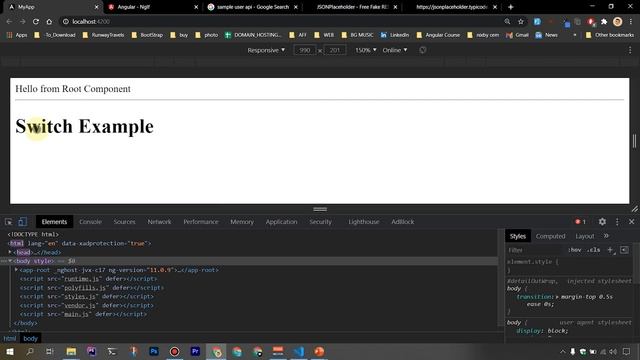Expand the transition property value

click(x=557, y=297)
